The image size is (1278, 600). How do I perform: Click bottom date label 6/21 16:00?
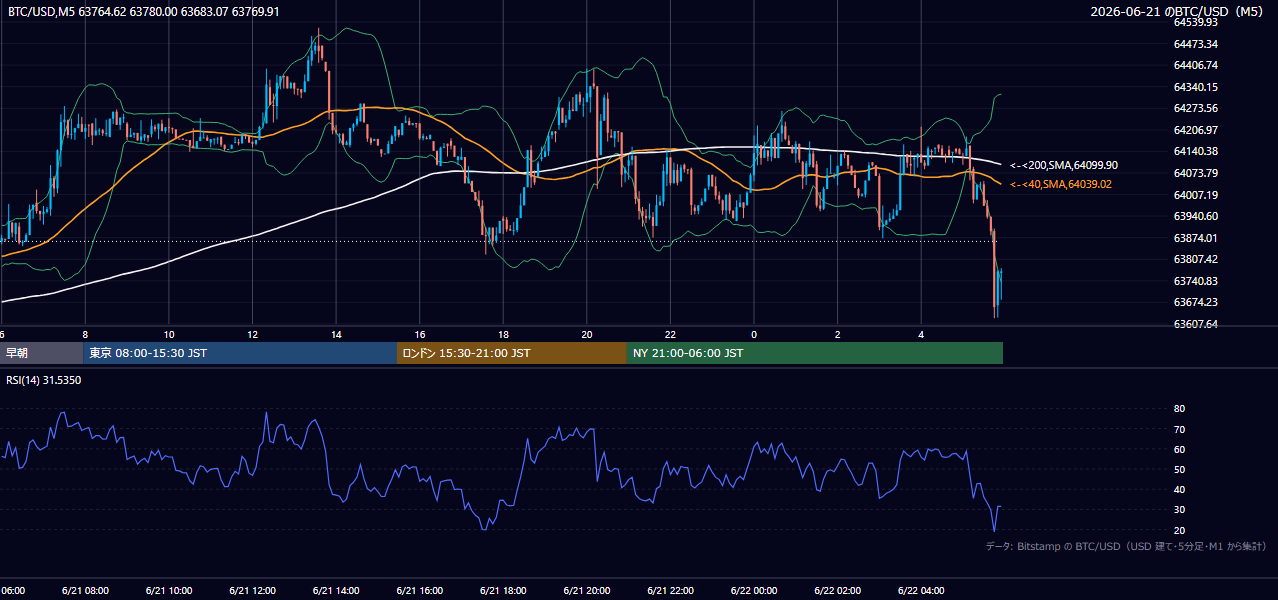[x=422, y=591]
